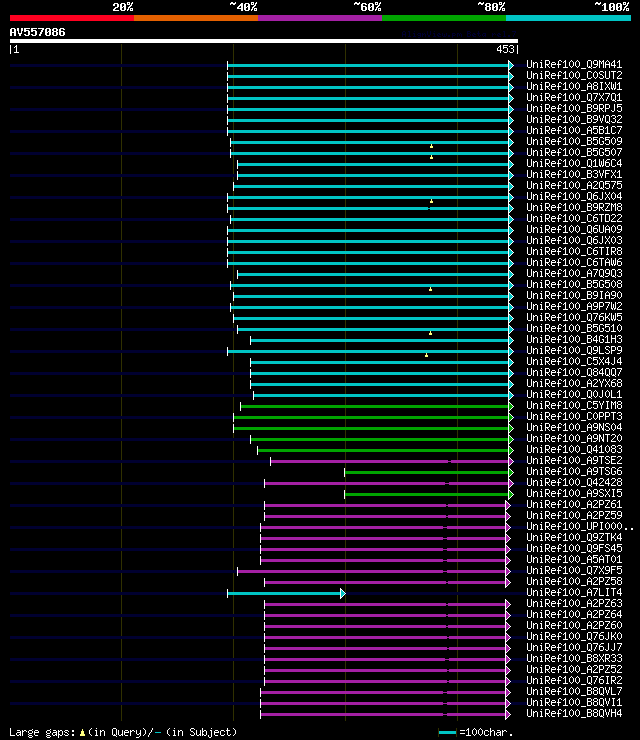The width and height of the screenshot is (640, 740).
Task: Click the UniRef100_A2PZ58 label
Action: pyautogui.click(x=574, y=580)
